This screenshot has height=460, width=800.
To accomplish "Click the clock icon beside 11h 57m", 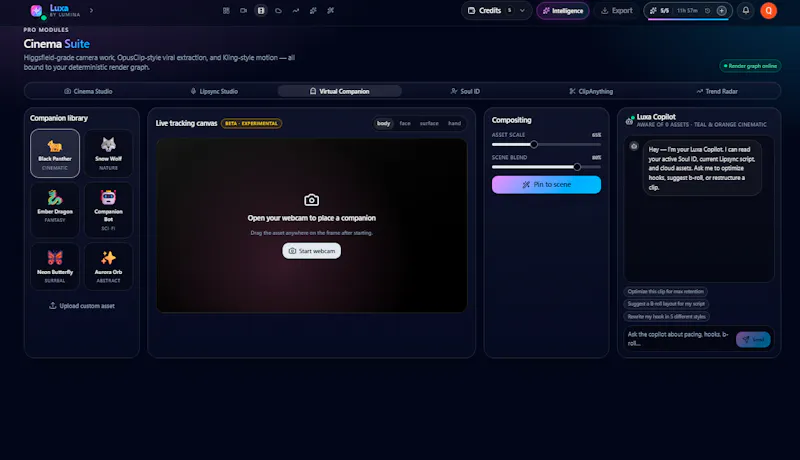I will click(x=707, y=10).
